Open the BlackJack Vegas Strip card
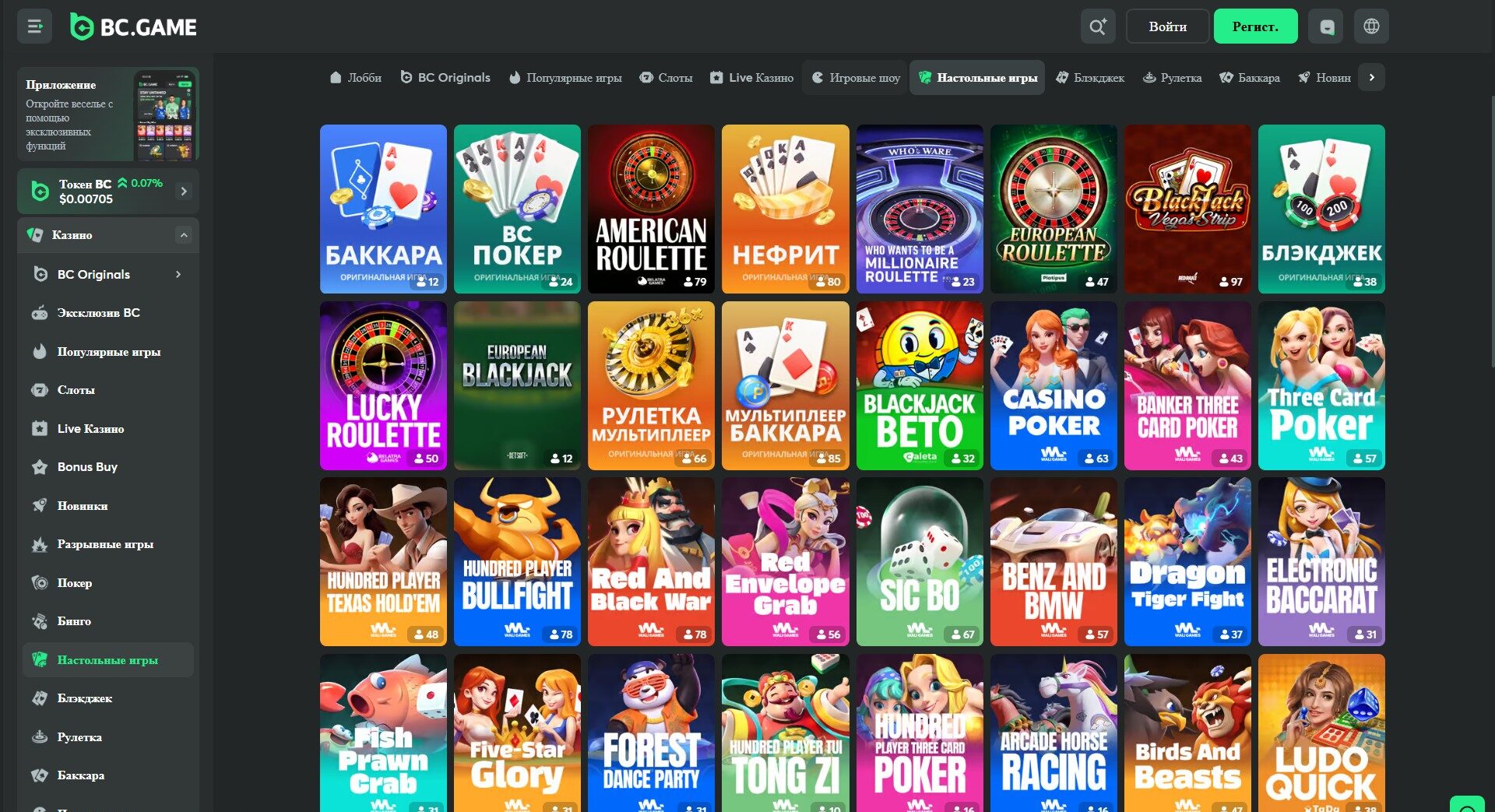 point(1187,209)
